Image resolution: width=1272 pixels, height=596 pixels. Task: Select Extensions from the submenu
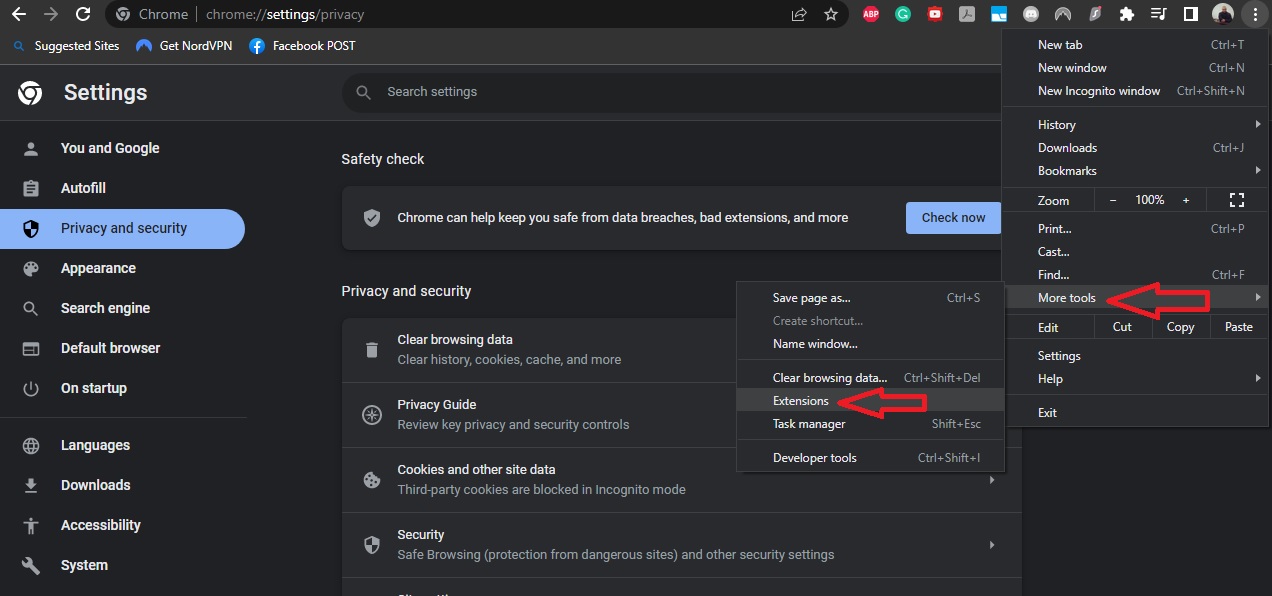[x=800, y=400]
